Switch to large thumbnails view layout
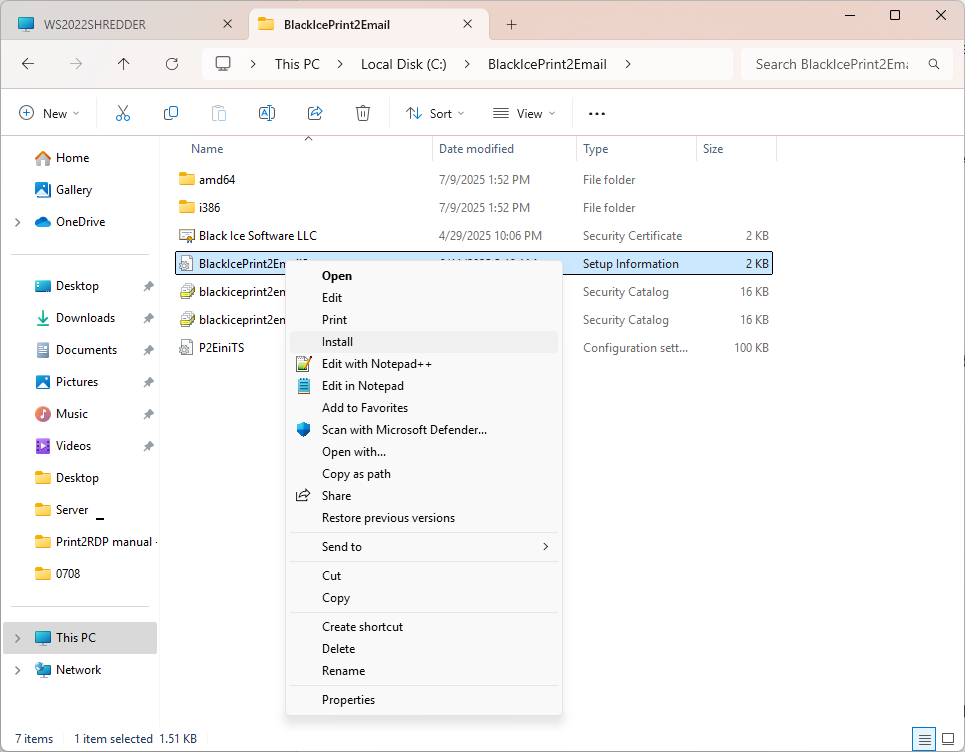The image size is (965, 752). pos(947,739)
